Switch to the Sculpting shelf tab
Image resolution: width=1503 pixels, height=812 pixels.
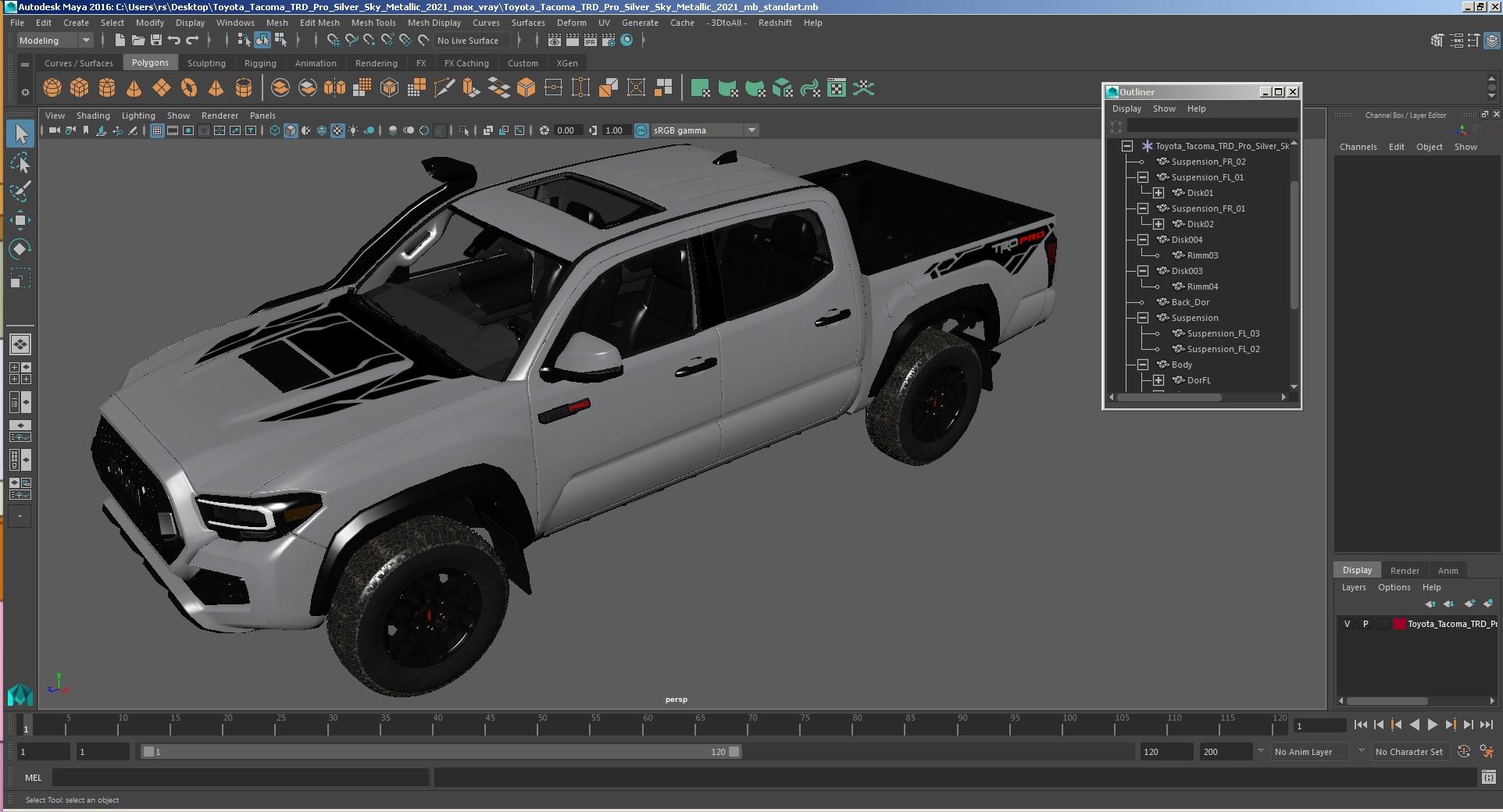coord(206,63)
